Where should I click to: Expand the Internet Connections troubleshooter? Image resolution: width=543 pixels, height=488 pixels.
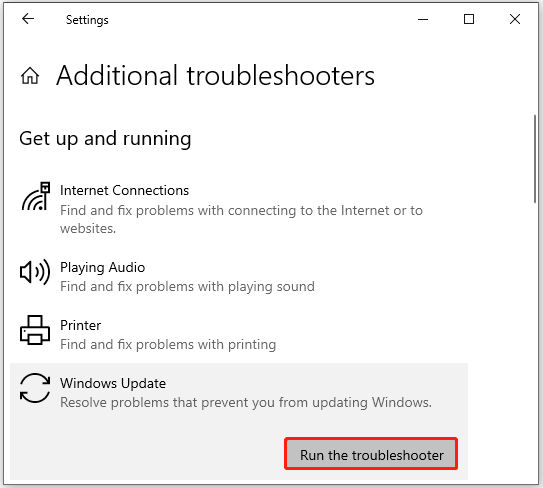click(x=239, y=208)
